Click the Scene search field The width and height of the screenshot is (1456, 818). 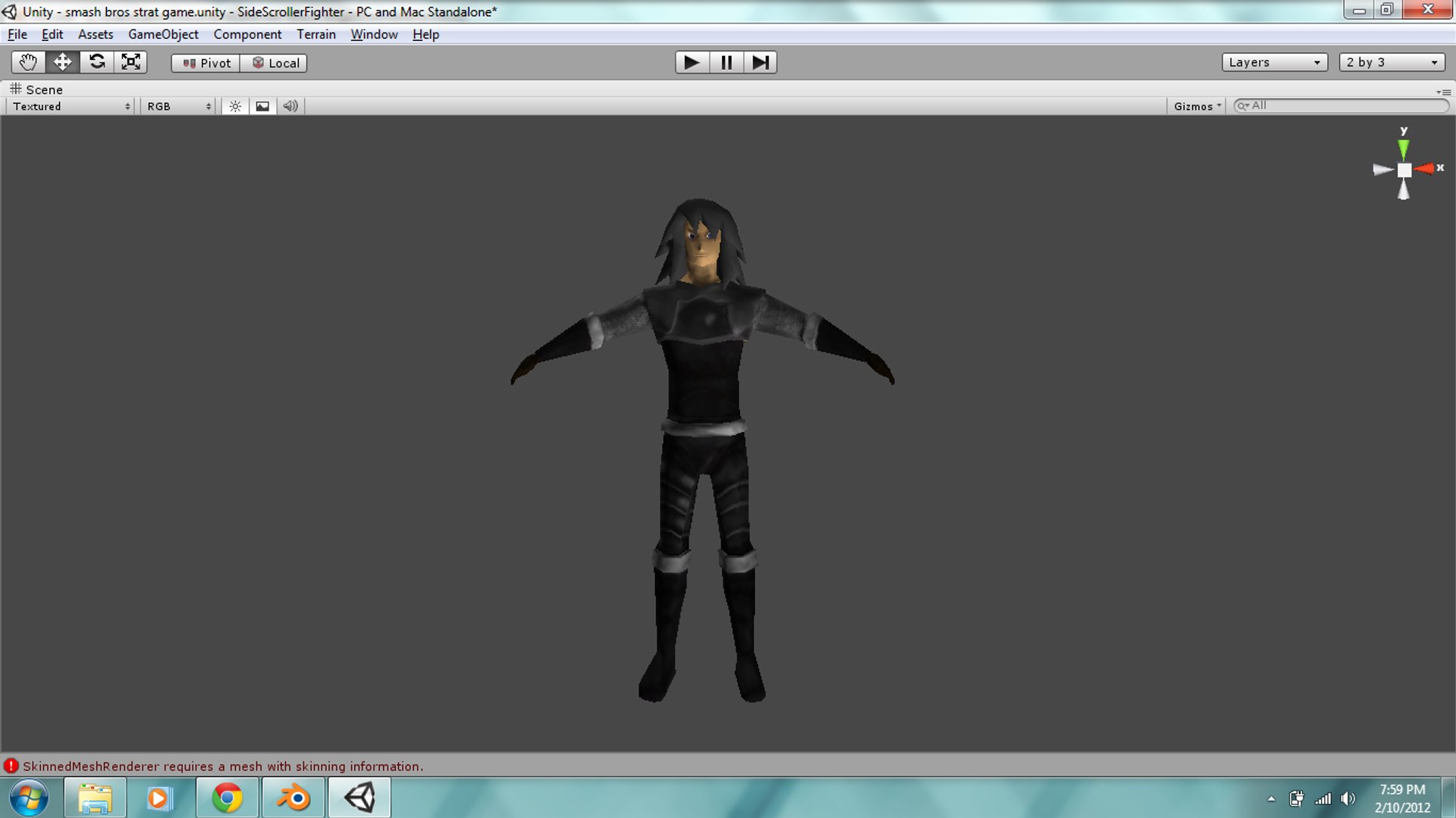[x=1341, y=106]
